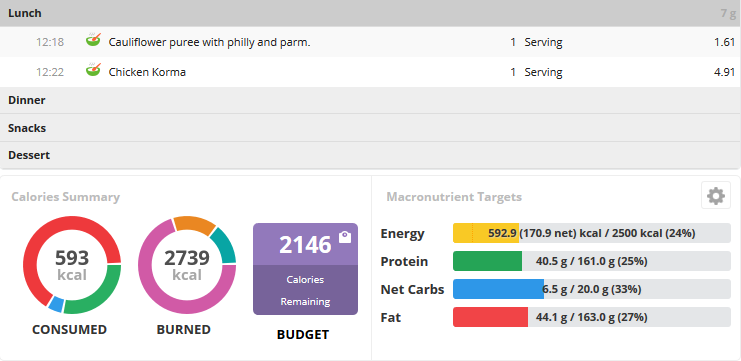Viewport: 741px width, 361px height.
Task: Expand the Dessert meal group
Action: pos(370,155)
